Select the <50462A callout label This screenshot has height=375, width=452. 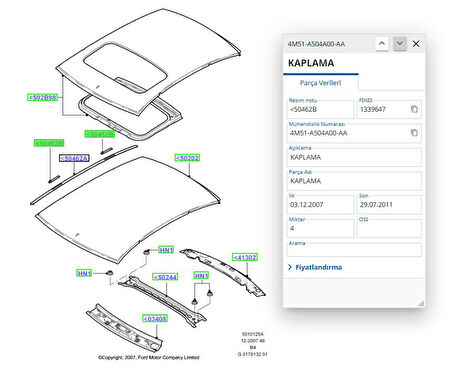(x=74, y=158)
